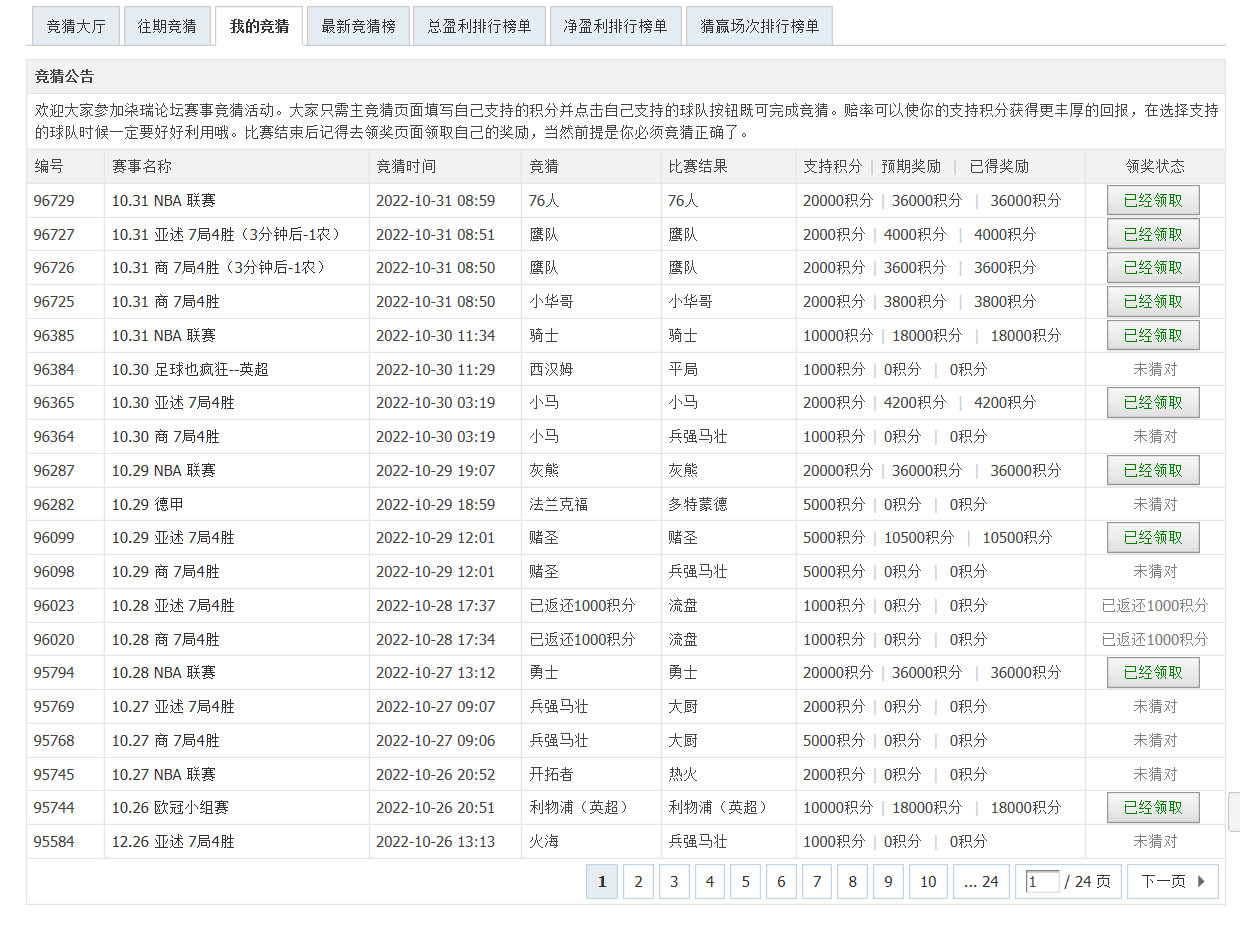1240x926 pixels.
Task: Select the 最新竞猜榜 tab
Action: (x=358, y=26)
